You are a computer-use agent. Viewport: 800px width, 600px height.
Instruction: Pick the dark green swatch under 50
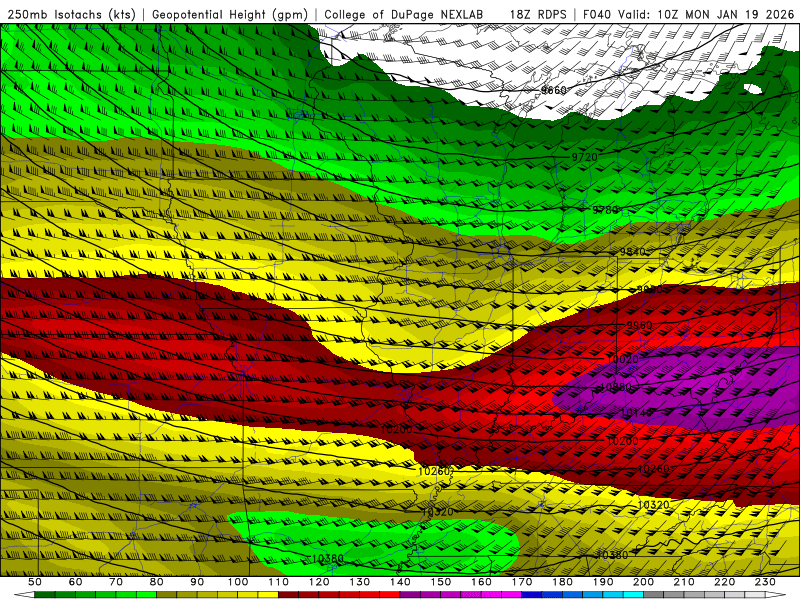coord(45,595)
